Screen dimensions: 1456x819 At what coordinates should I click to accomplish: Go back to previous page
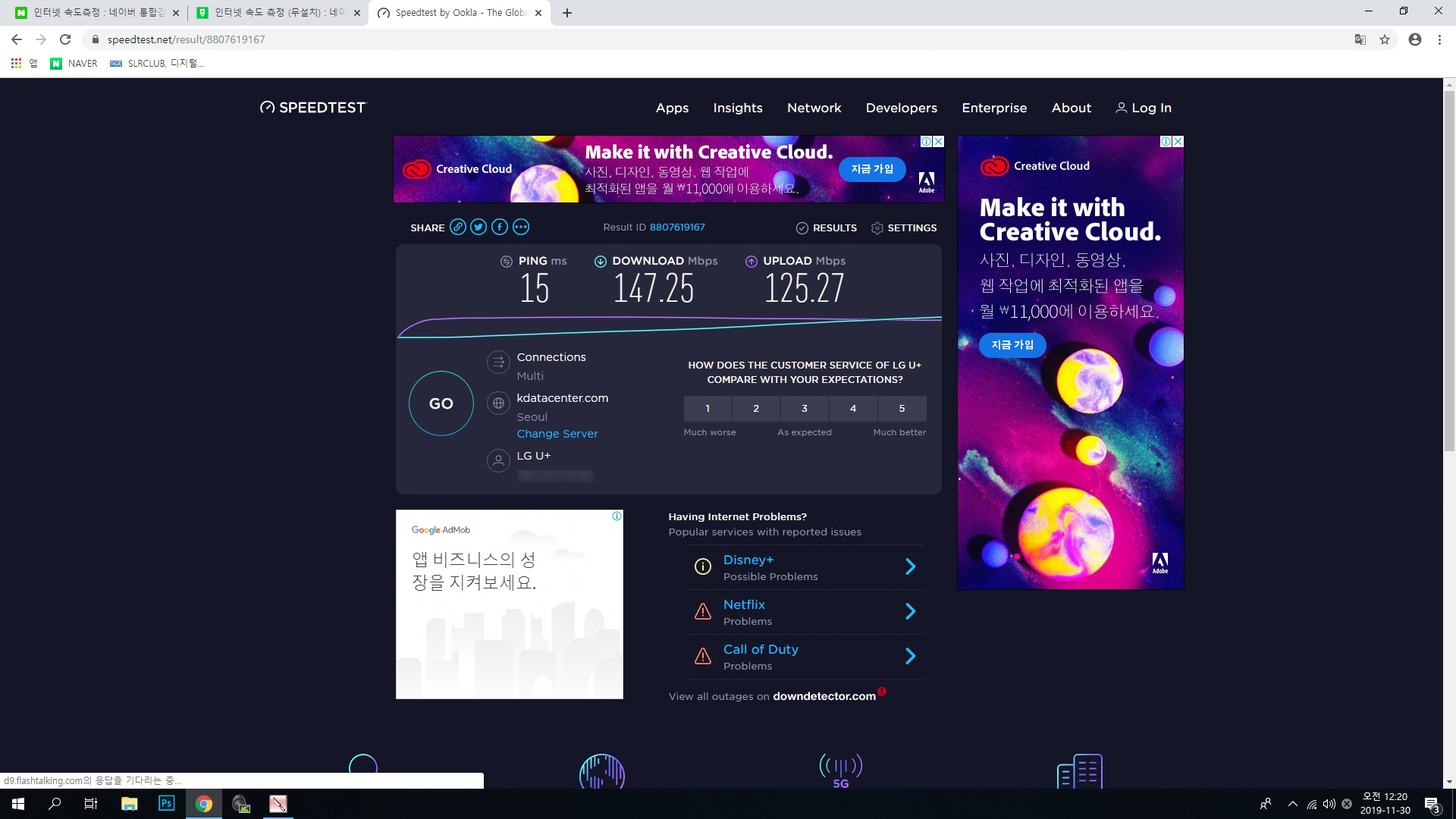[17, 39]
